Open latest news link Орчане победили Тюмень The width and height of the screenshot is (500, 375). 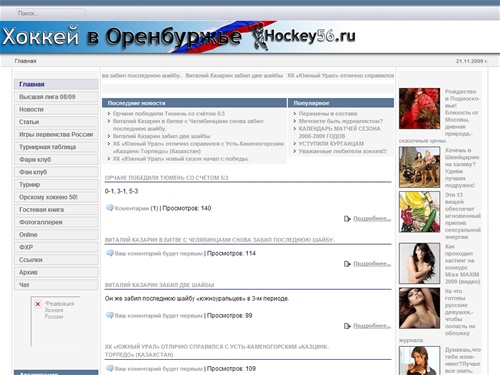pyautogui.click(x=169, y=114)
